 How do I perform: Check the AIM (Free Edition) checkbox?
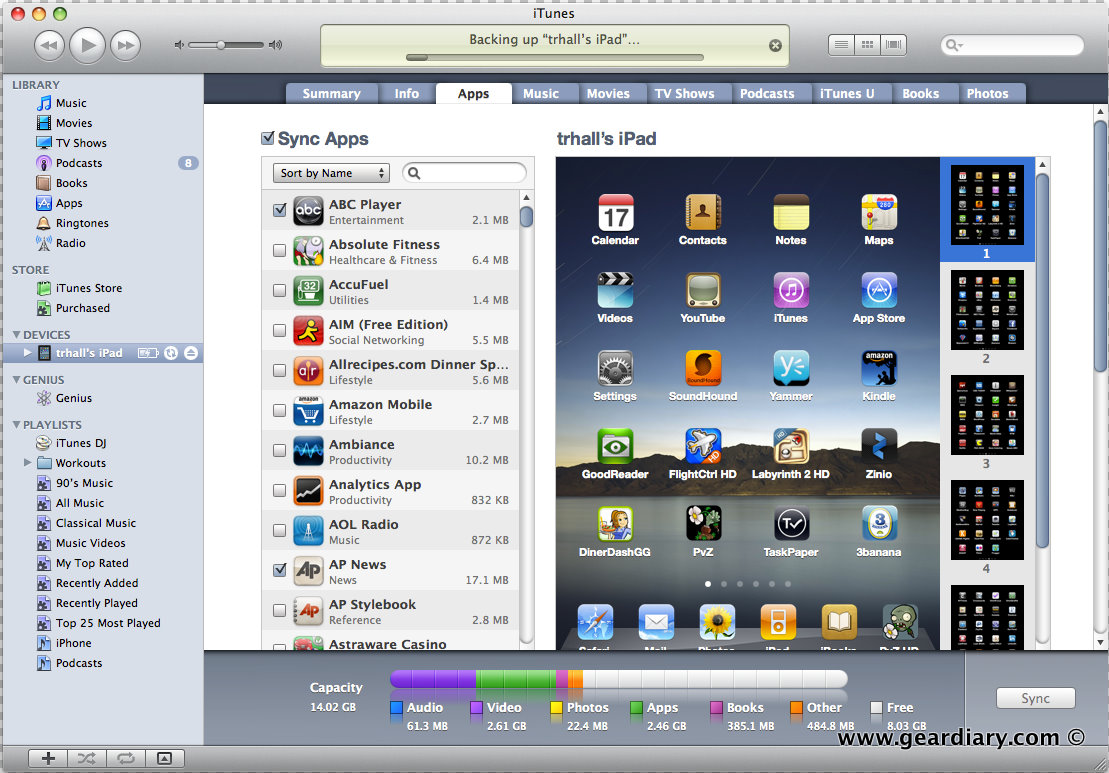pyautogui.click(x=279, y=330)
